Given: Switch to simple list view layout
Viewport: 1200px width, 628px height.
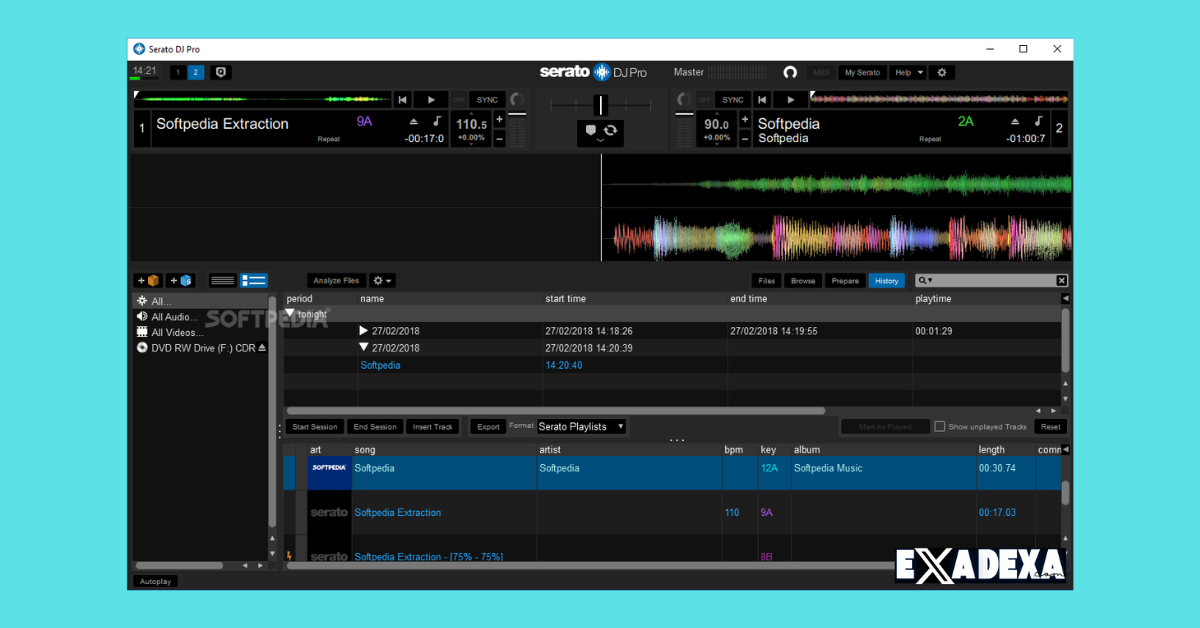Looking at the screenshot, I should [222, 280].
